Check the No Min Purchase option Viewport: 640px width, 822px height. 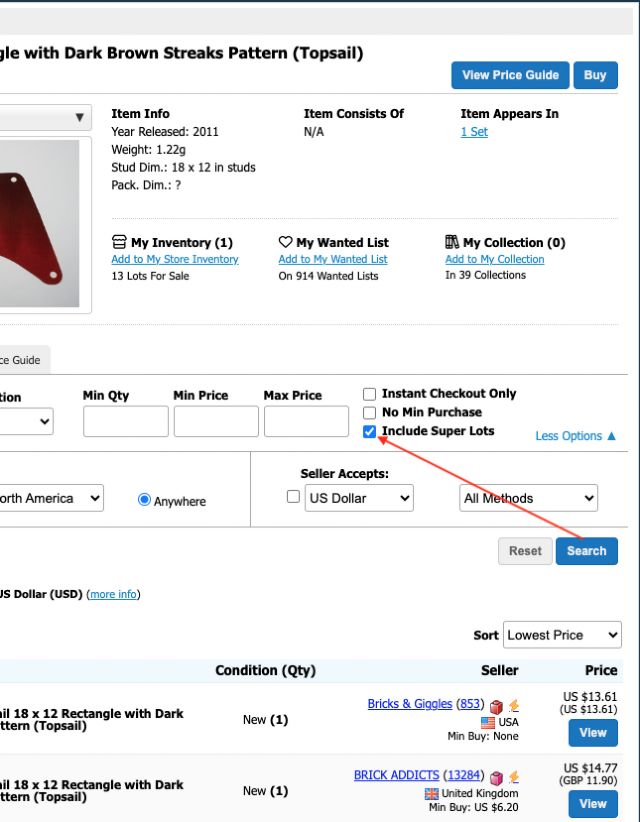pyautogui.click(x=370, y=412)
